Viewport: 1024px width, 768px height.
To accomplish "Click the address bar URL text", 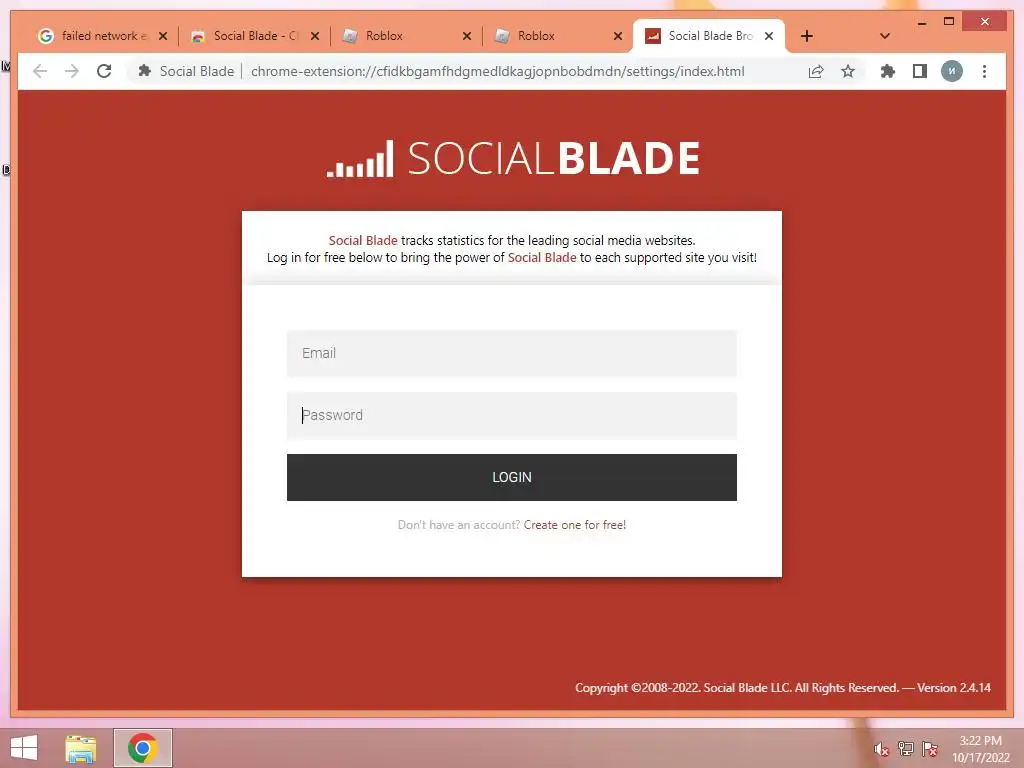I will pyautogui.click(x=497, y=71).
